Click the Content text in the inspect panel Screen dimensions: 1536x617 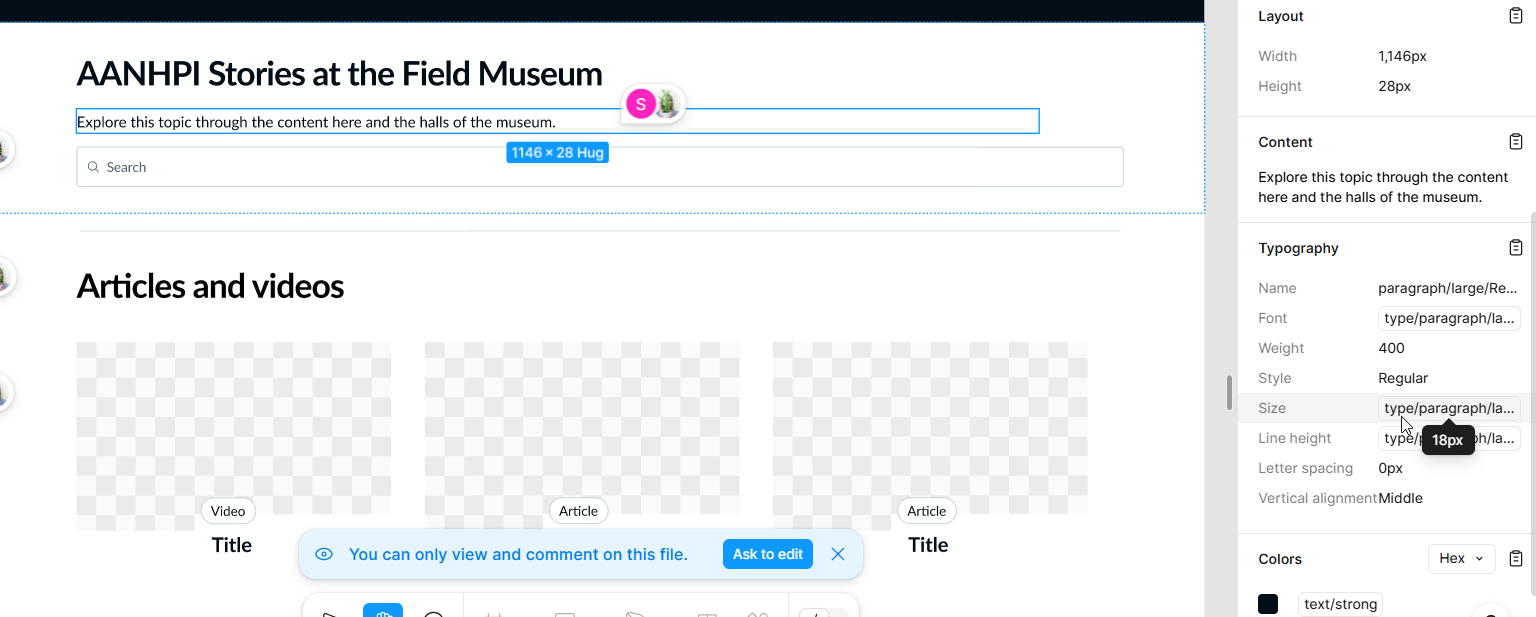(1383, 187)
